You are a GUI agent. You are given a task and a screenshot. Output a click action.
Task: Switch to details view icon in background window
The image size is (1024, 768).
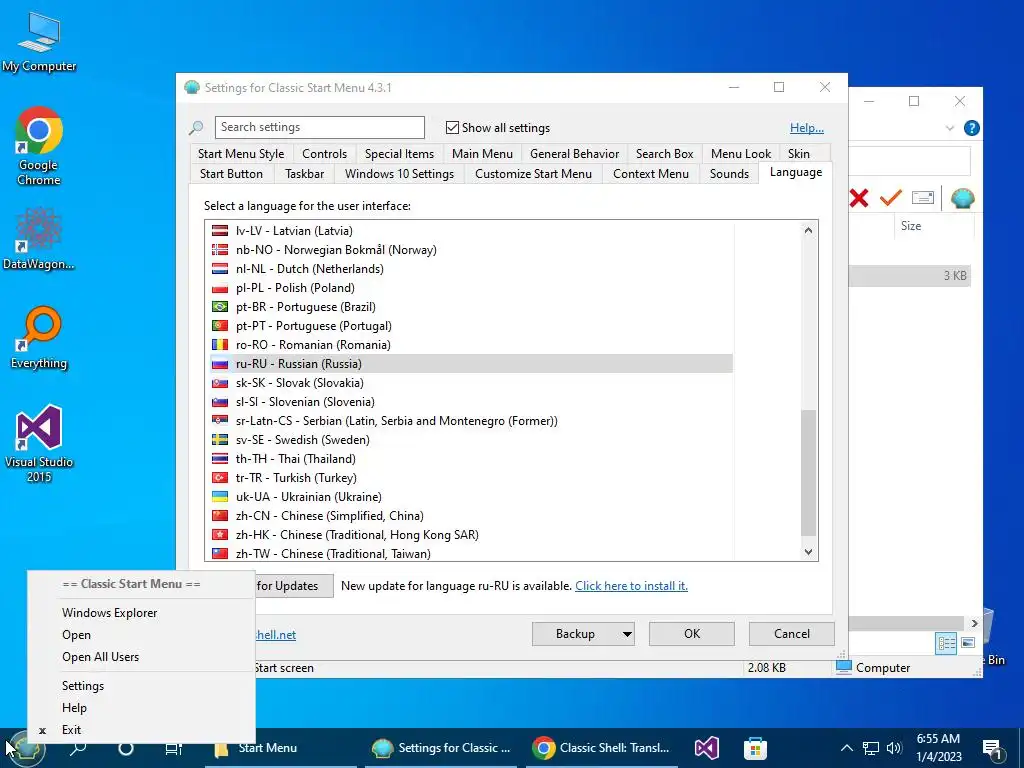(x=946, y=643)
